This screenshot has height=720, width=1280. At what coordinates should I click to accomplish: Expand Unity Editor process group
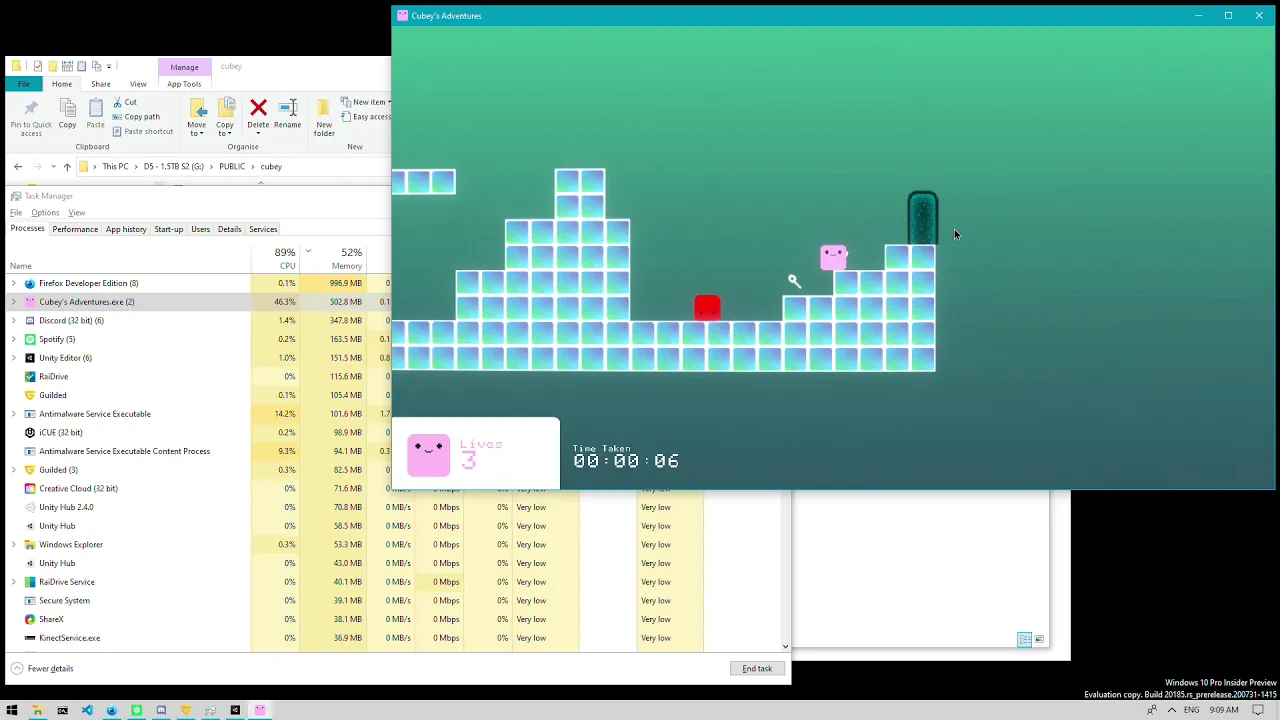pyautogui.click(x=14, y=358)
